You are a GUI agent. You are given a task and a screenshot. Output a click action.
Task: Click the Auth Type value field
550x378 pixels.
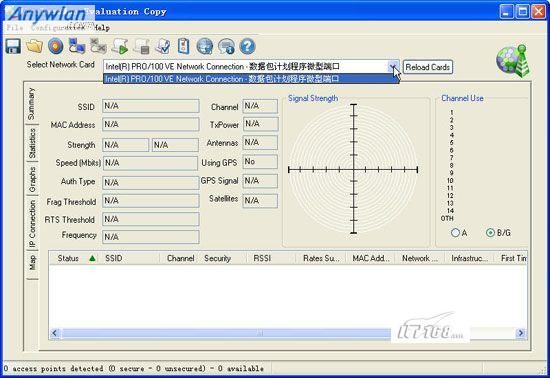pyautogui.click(x=151, y=183)
